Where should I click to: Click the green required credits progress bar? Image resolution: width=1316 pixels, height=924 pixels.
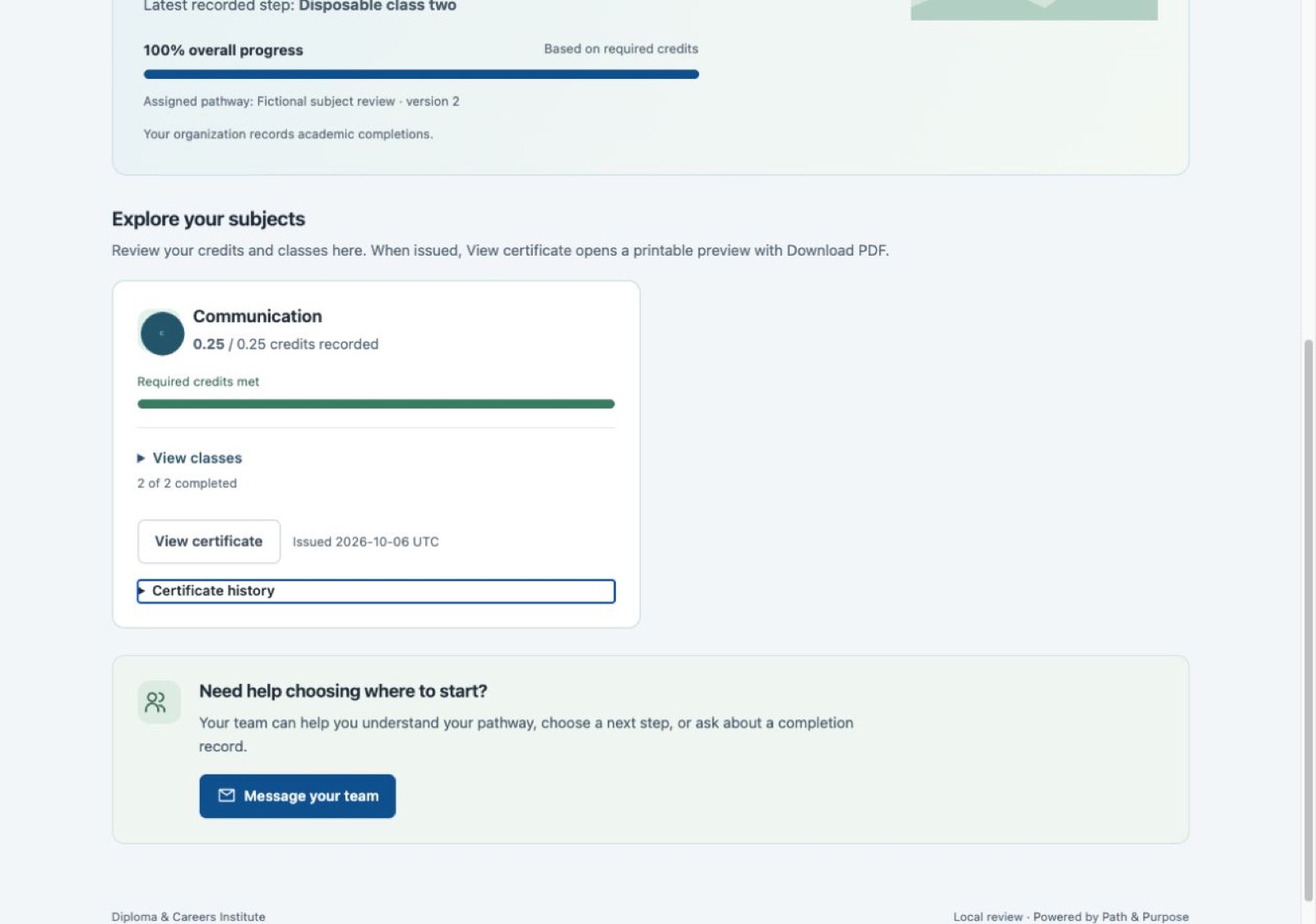376,404
